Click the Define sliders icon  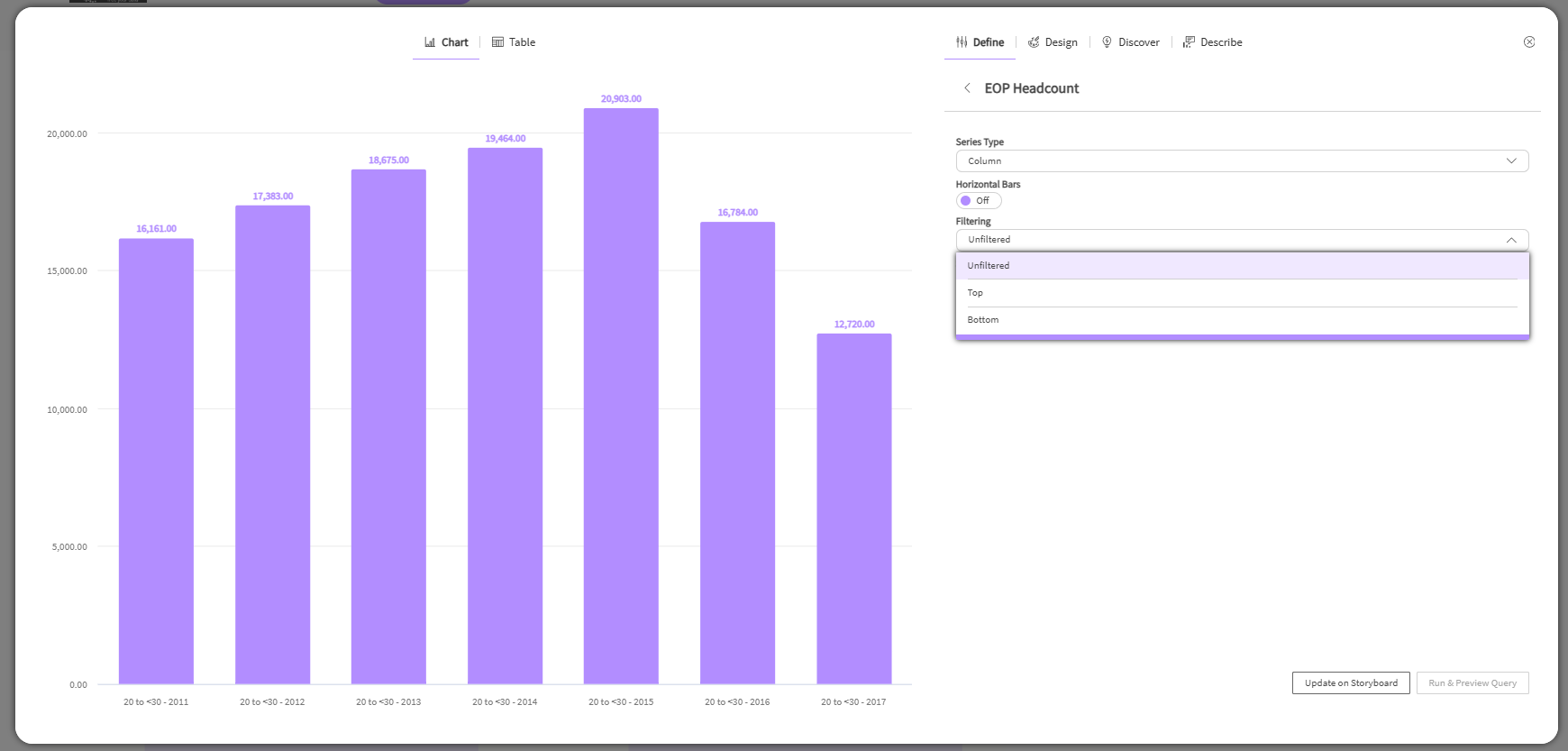962,42
